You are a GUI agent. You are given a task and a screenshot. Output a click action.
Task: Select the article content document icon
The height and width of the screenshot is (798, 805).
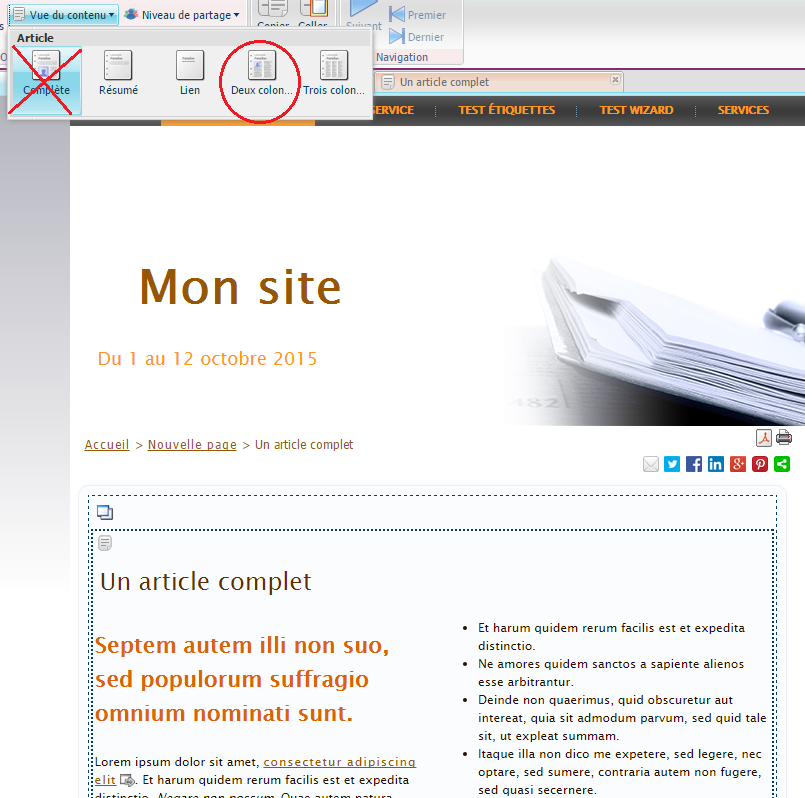click(105, 543)
